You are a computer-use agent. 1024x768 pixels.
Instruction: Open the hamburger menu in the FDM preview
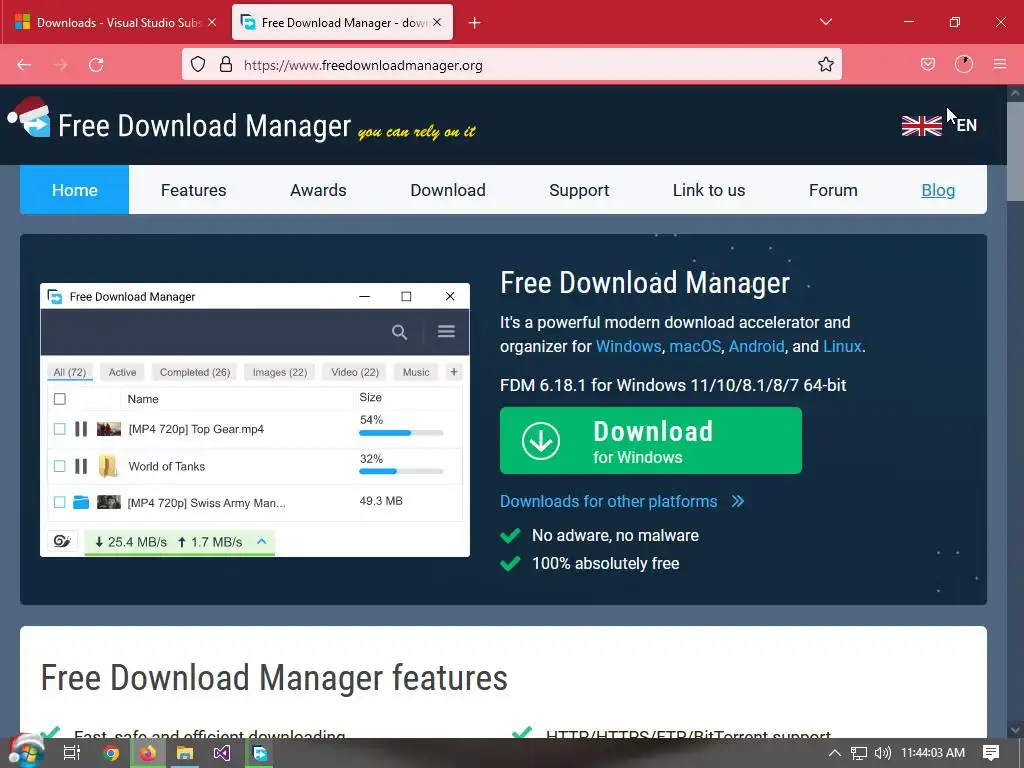446,331
